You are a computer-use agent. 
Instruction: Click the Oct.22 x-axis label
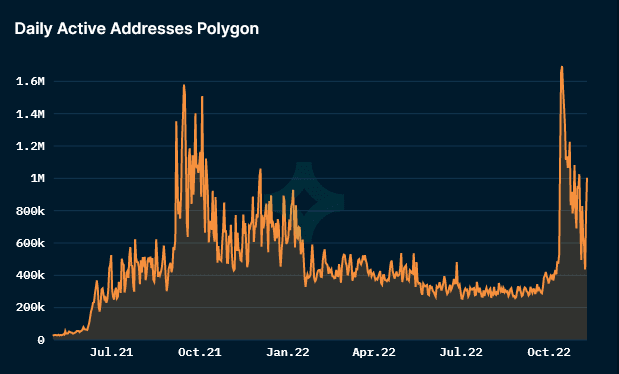(549, 352)
